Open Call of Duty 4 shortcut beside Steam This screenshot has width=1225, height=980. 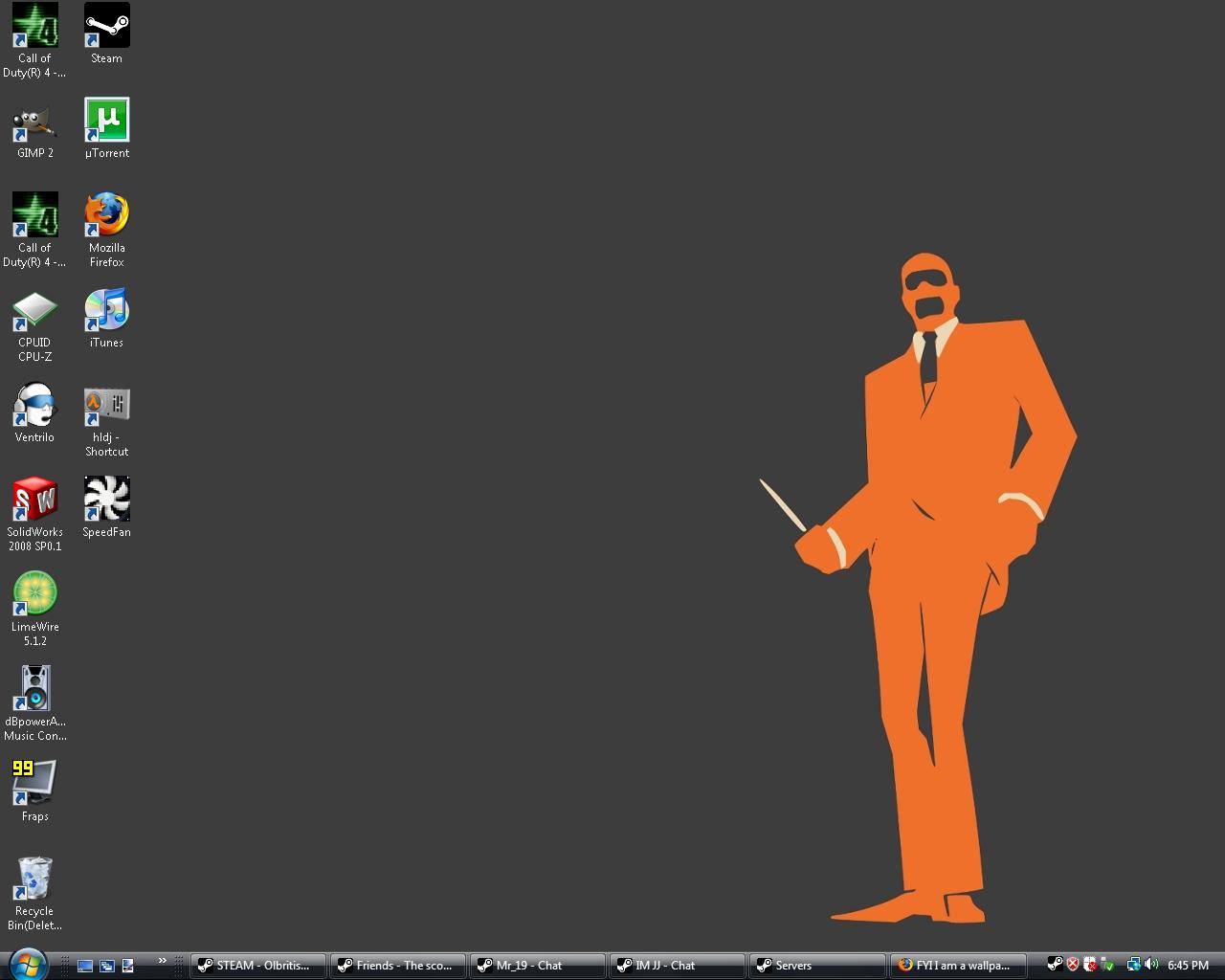point(34,40)
